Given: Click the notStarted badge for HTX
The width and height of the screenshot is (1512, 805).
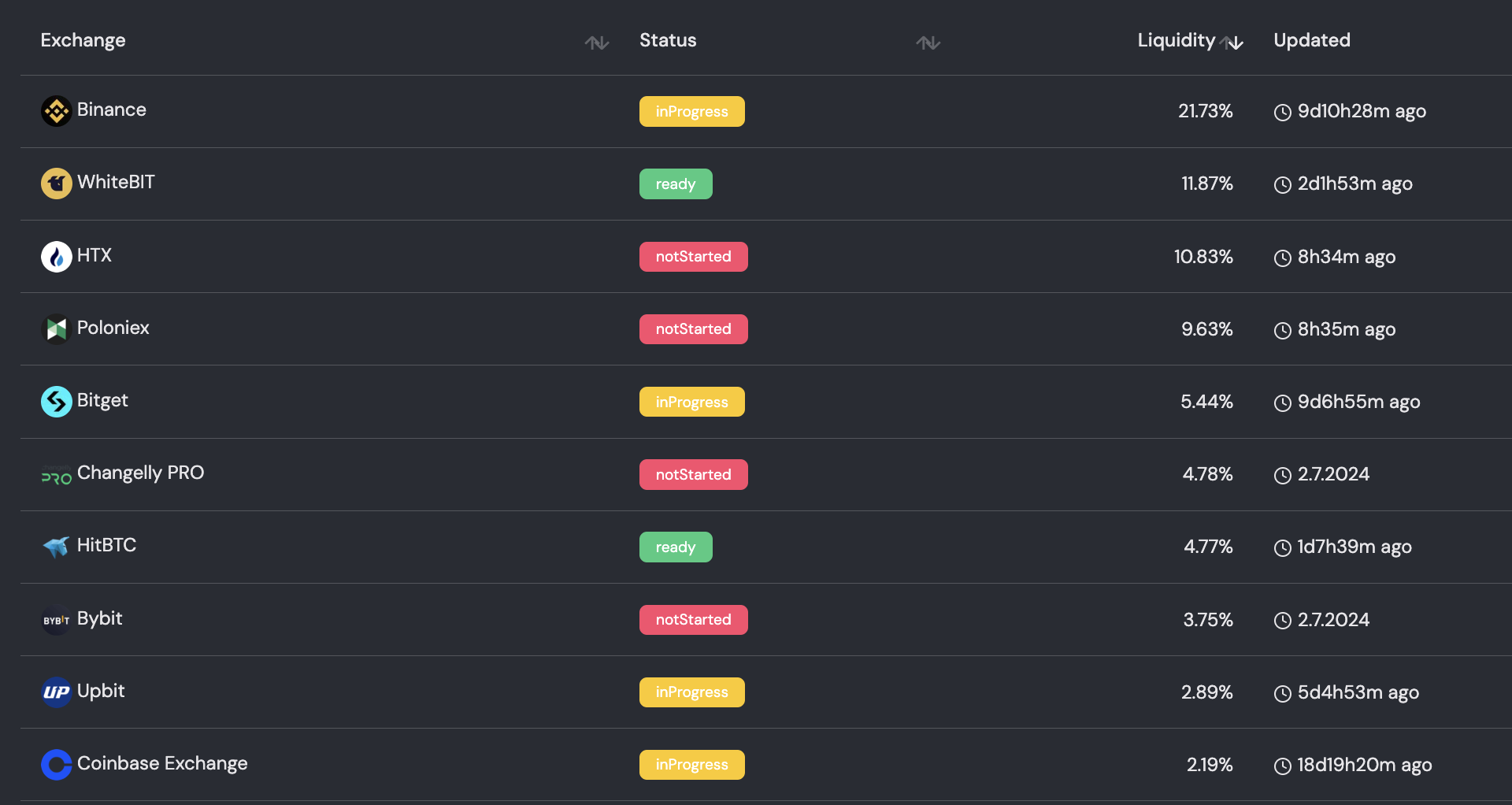Looking at the screenshot, I should point(694,257).
